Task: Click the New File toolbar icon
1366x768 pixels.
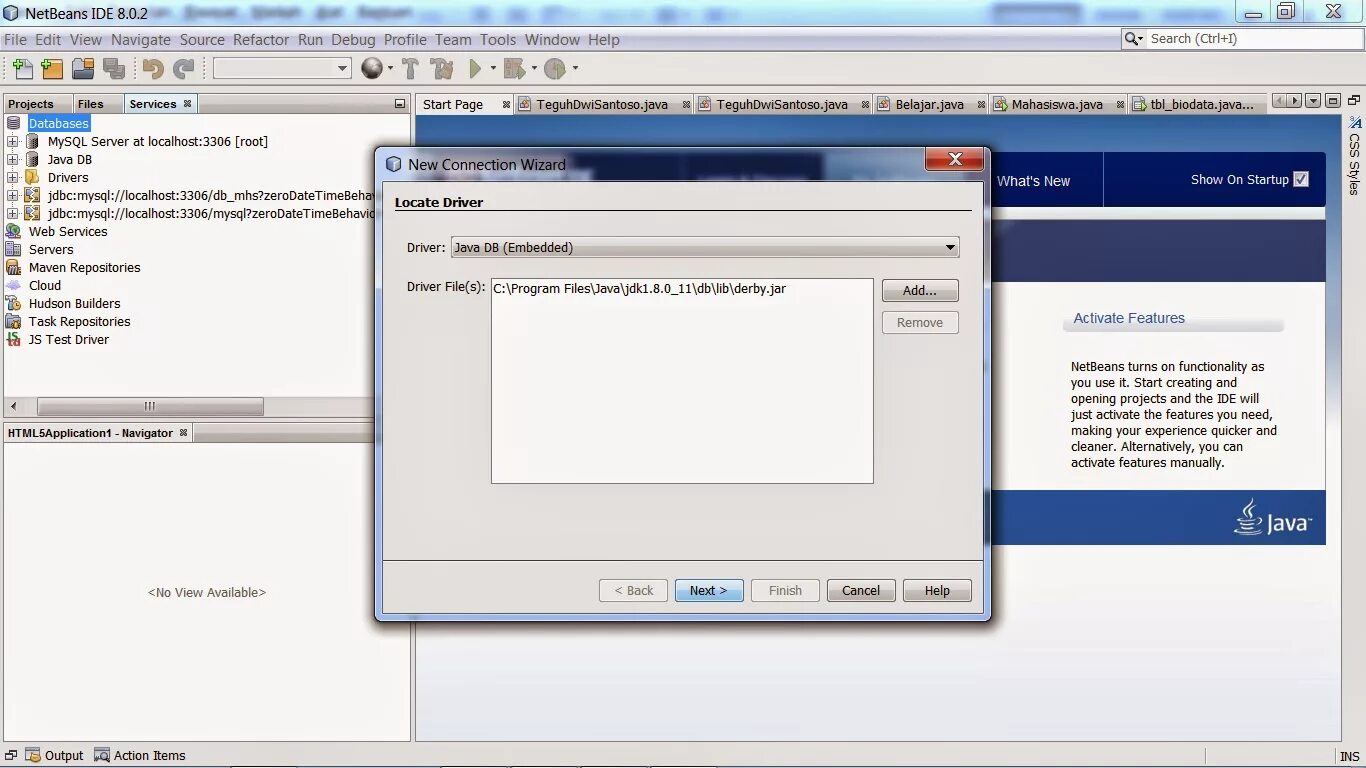Action: [x=22, y=68]
